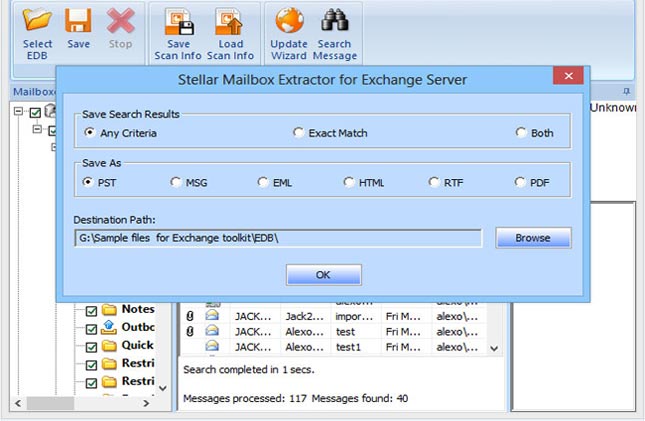Click envelope icon in 'test1' row
This screenshot has height=421, width=645.
(x=212, y=347)
